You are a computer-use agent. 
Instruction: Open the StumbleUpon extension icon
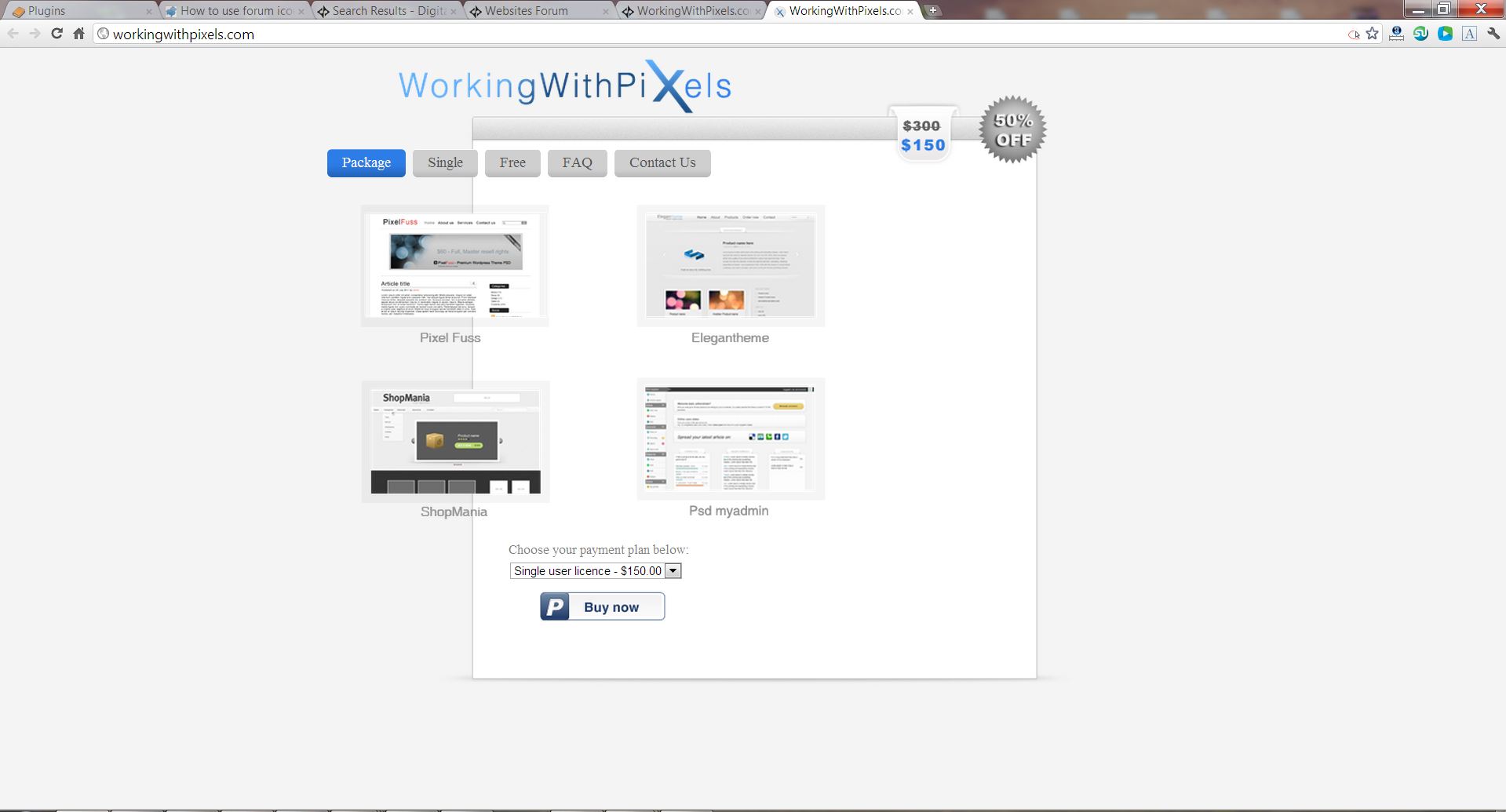(x=1420, y=34)
